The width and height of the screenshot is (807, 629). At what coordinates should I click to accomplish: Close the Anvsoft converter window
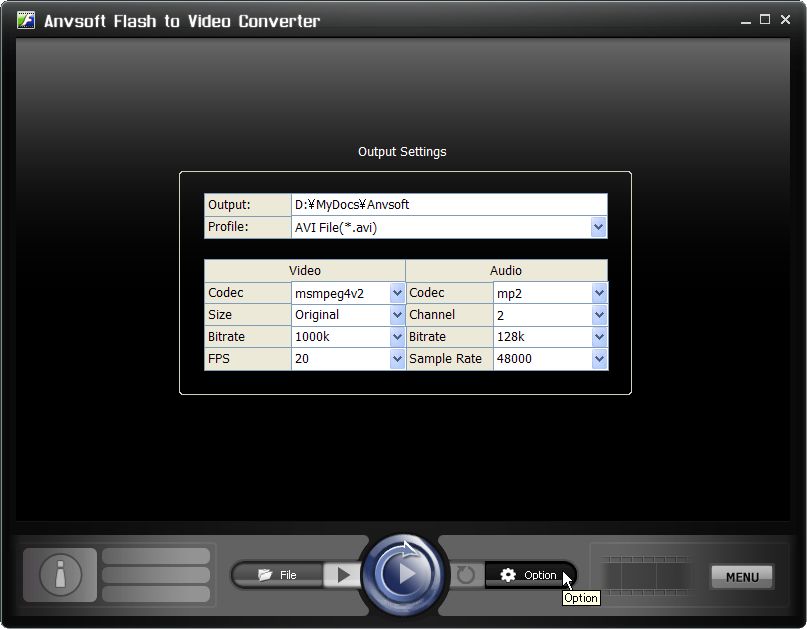coord(785,20)
